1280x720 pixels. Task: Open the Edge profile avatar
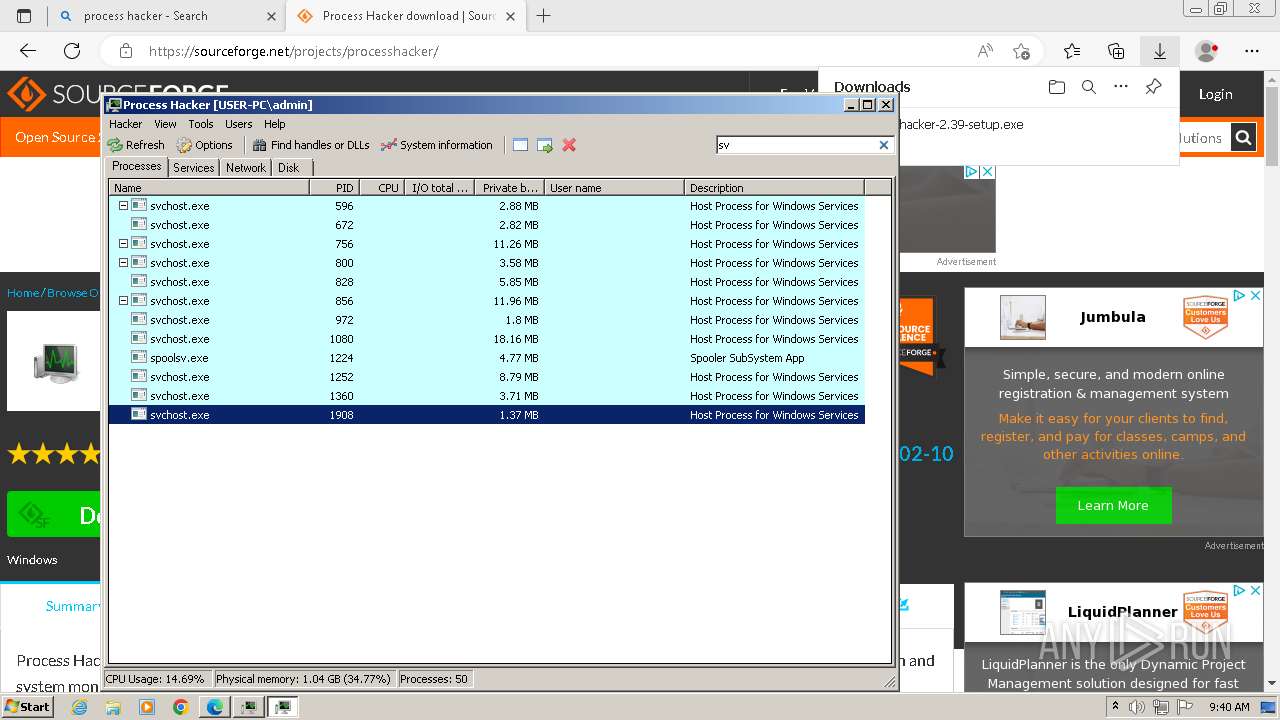[x=1207, y=51]
